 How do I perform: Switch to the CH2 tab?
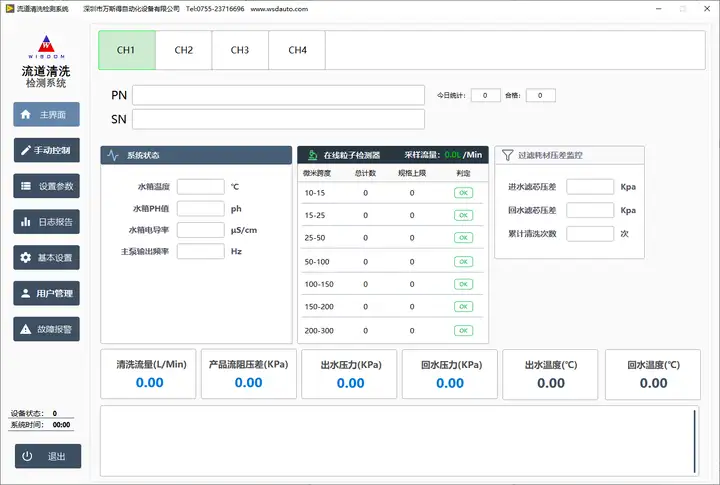(x=184, y=50)
